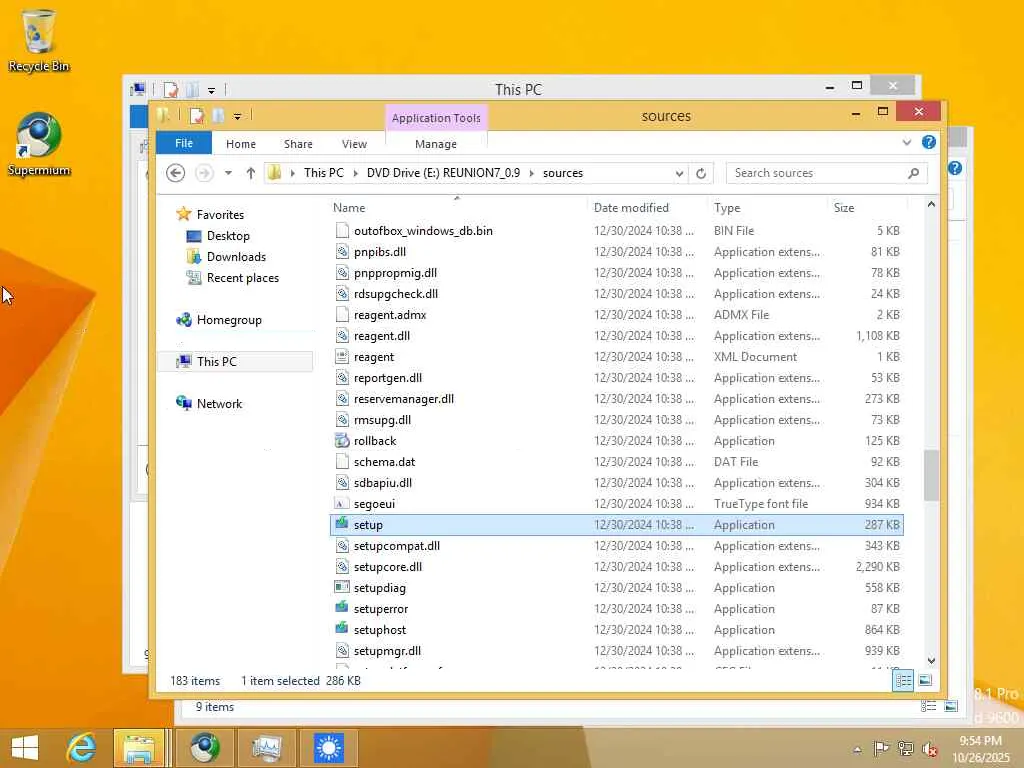This screenshot has width=1024, height=768.
Task: Sort by Size column header
Action: point(867,208)
